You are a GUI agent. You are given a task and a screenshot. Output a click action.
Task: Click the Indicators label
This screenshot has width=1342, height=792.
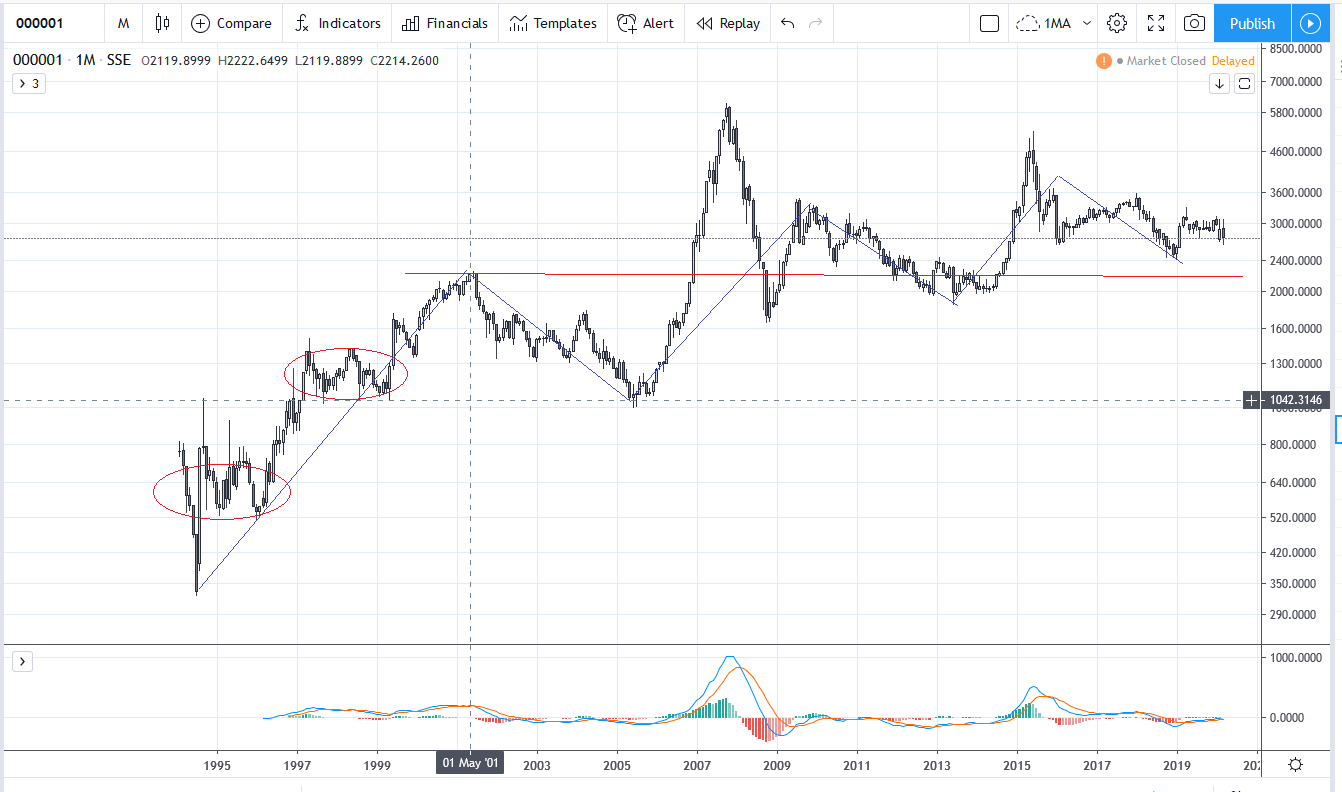pyautogui.click(x=350, y=23)
